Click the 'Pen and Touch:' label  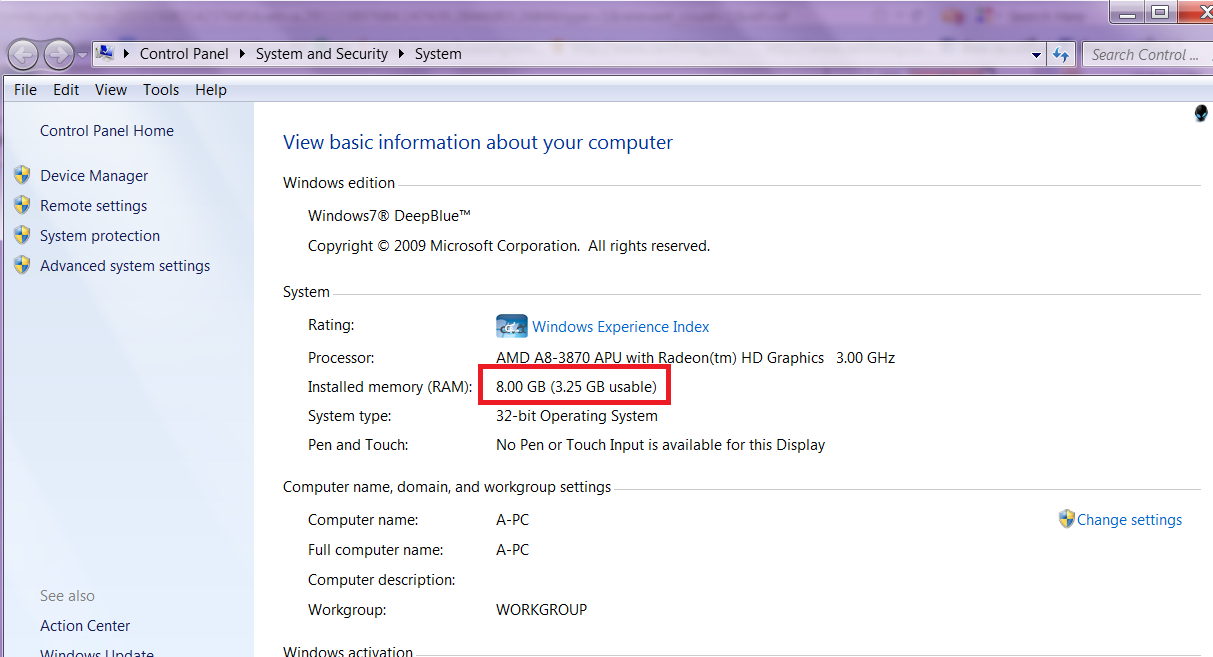358,445
